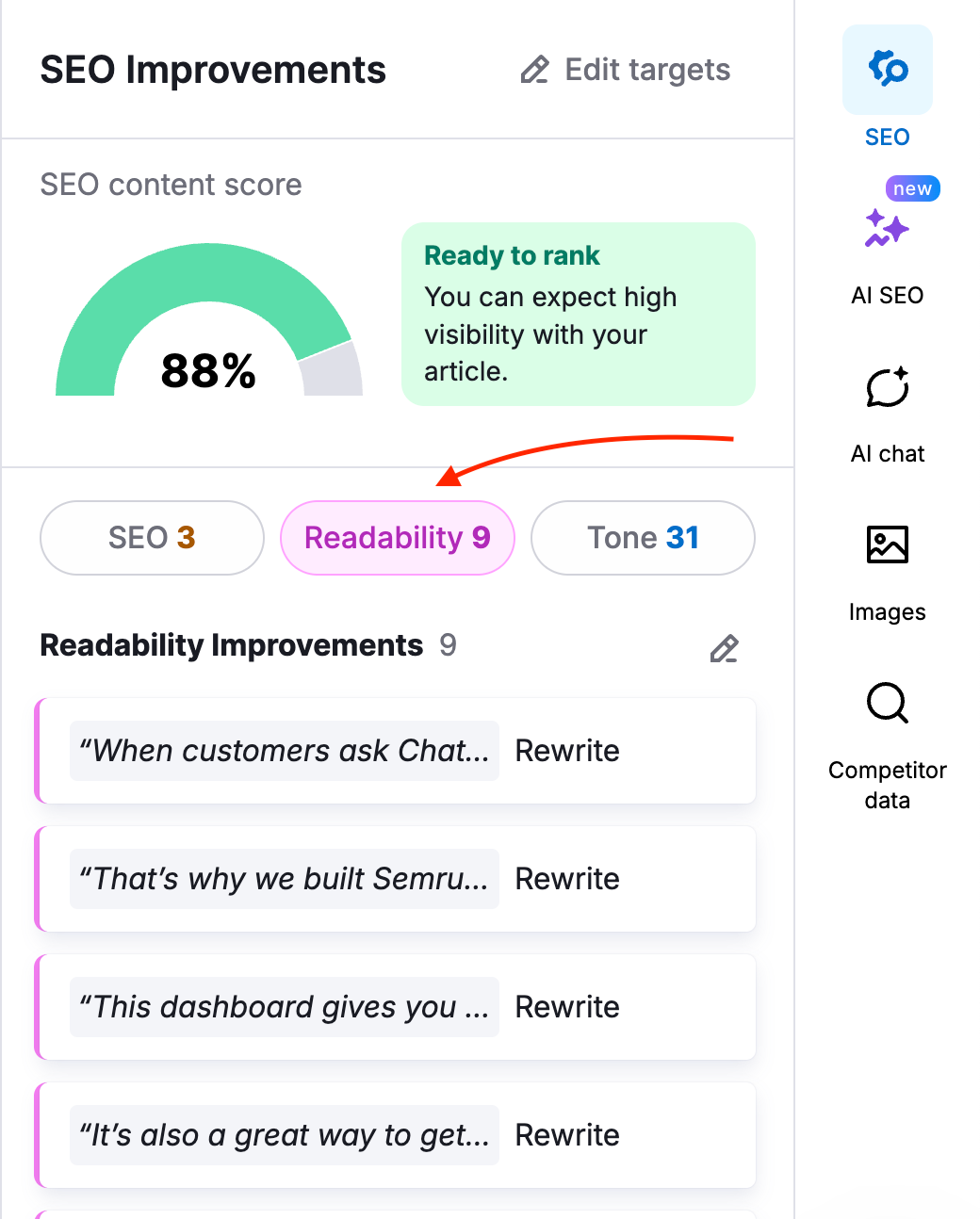This screenshot has height=1219, width=980.
Task: Expand the 'When customers ask Chat...' suggestion
Action: tap(284, 751)
